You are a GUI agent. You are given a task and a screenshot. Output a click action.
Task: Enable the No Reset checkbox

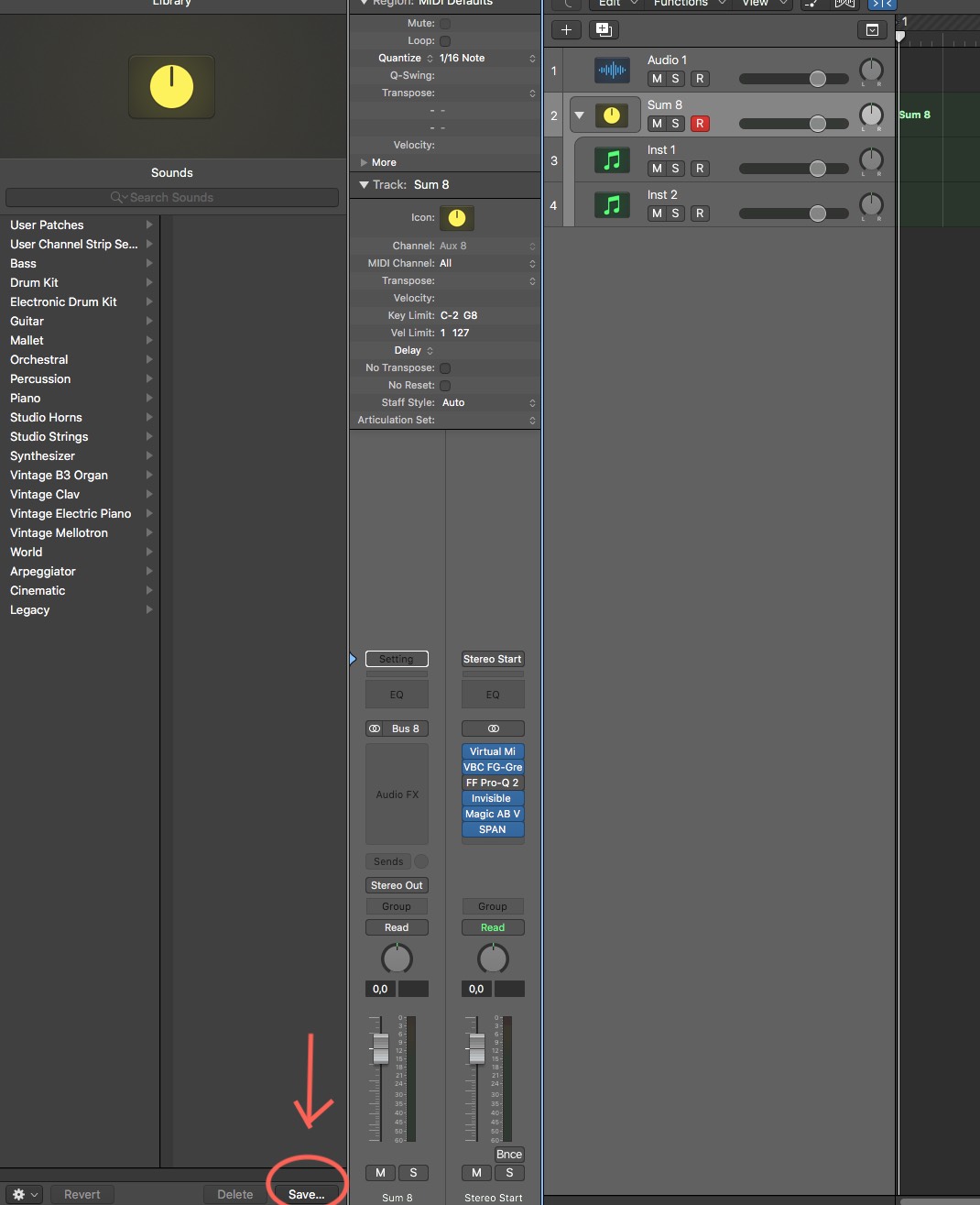(445, 385)
